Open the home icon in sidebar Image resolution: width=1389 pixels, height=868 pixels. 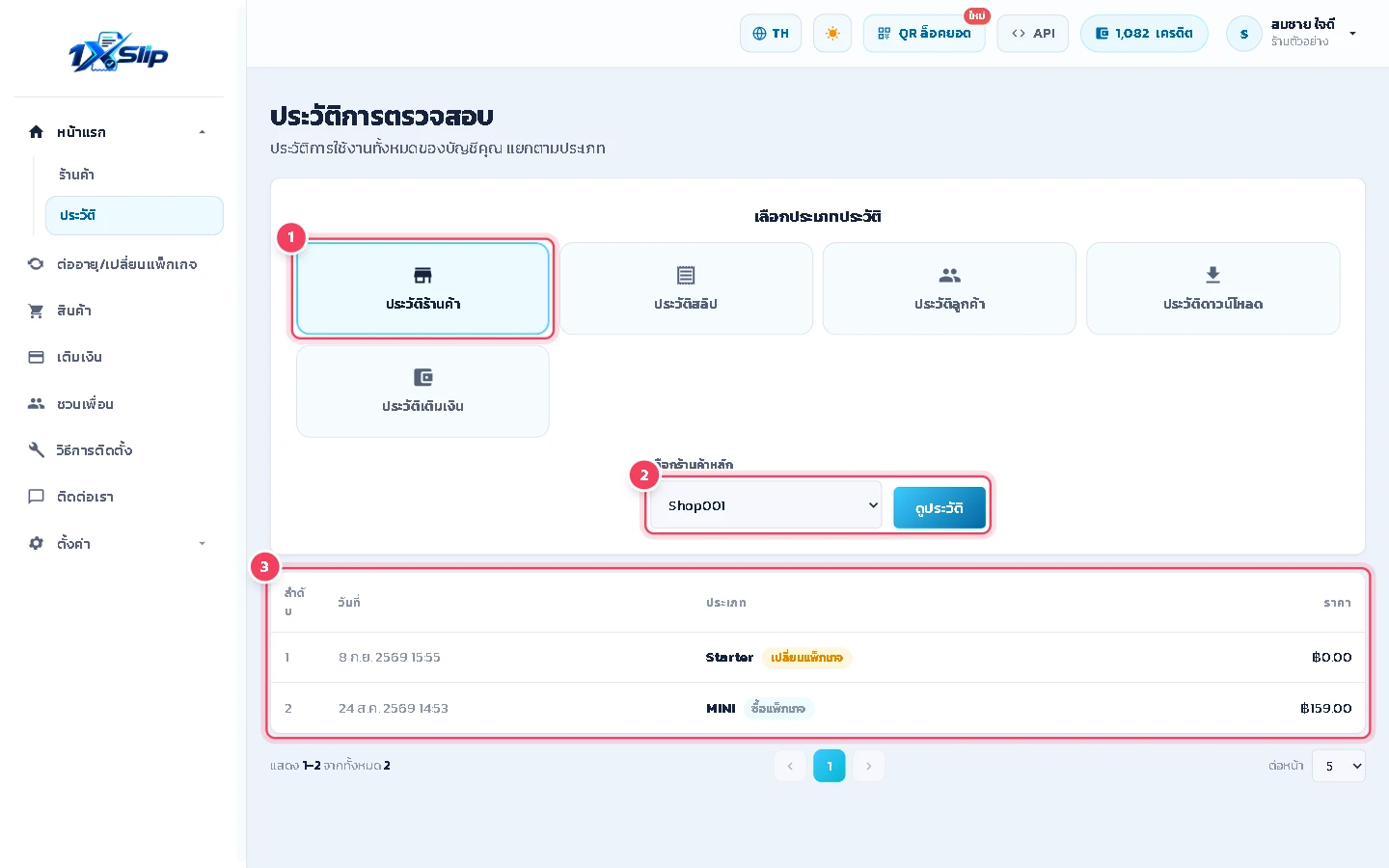(36, 132)
